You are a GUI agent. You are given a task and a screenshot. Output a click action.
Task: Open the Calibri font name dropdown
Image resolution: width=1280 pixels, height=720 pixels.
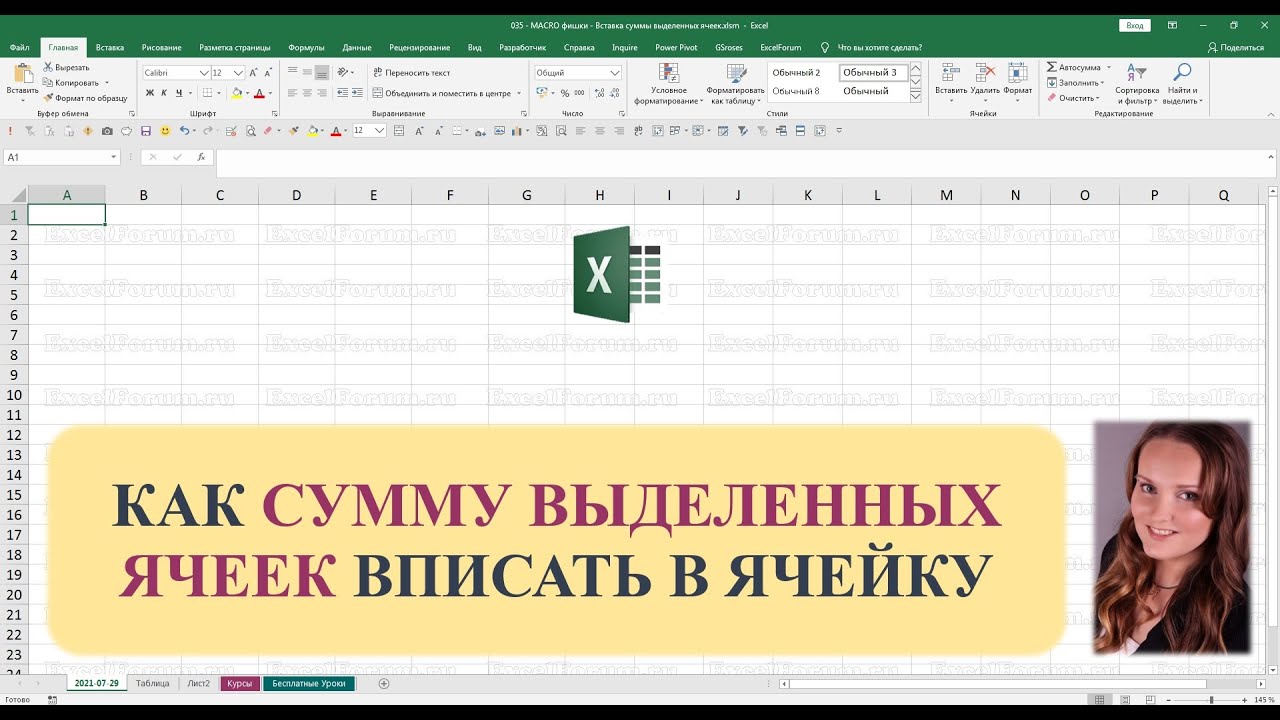[204, 73]
